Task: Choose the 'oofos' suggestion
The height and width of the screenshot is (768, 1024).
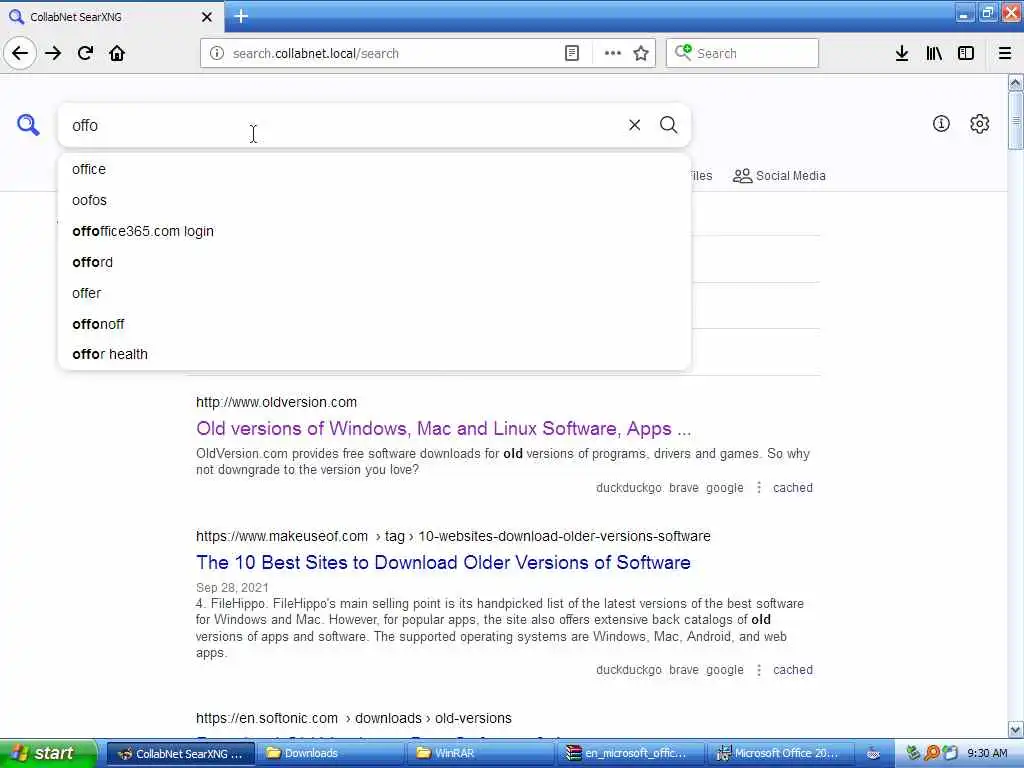Action: click(x=374, y=200)
